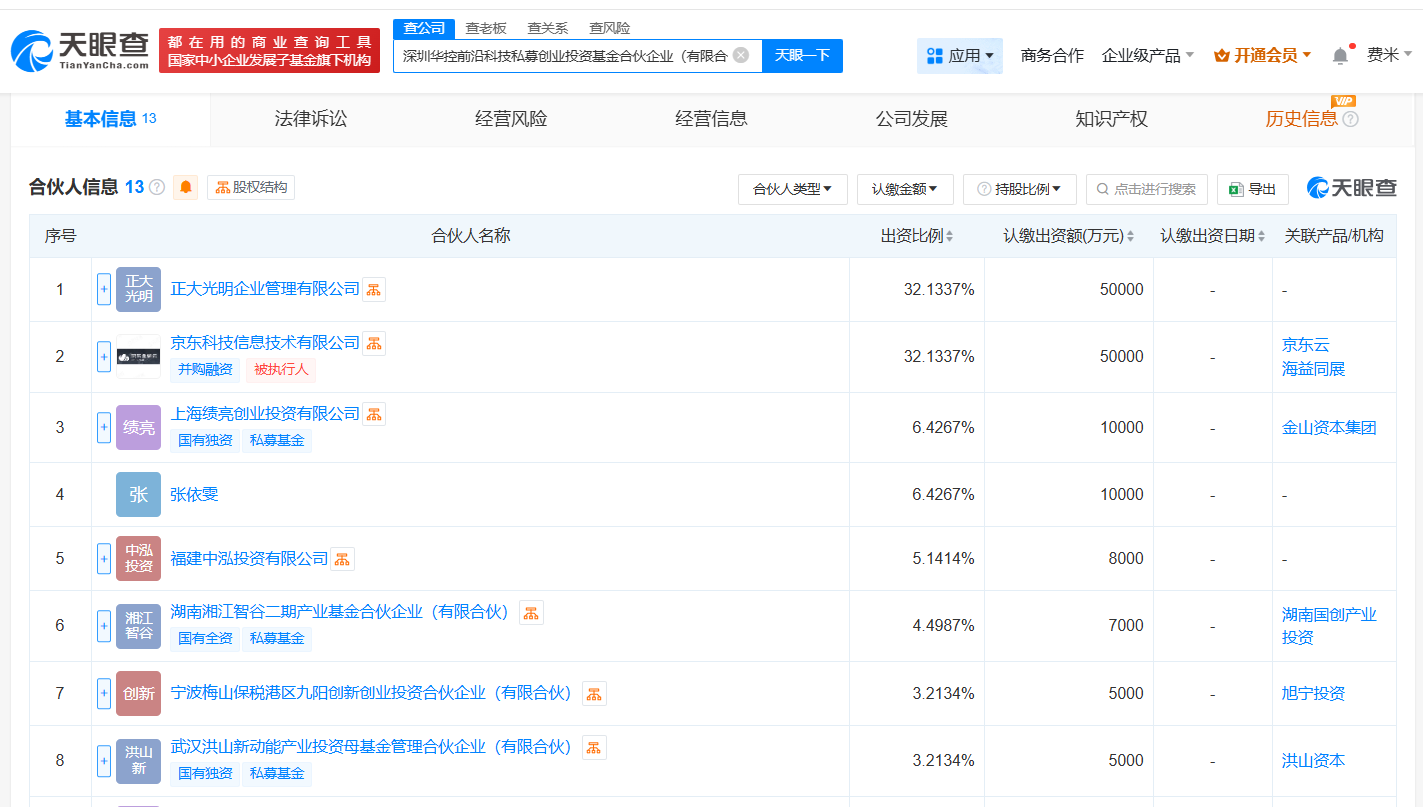Image resolution: width=1423 pixels, height=807 pixels.
Task: Click the help question mark beside 合伙人信息
Action: pyautogui.click(x=157, y=188)
